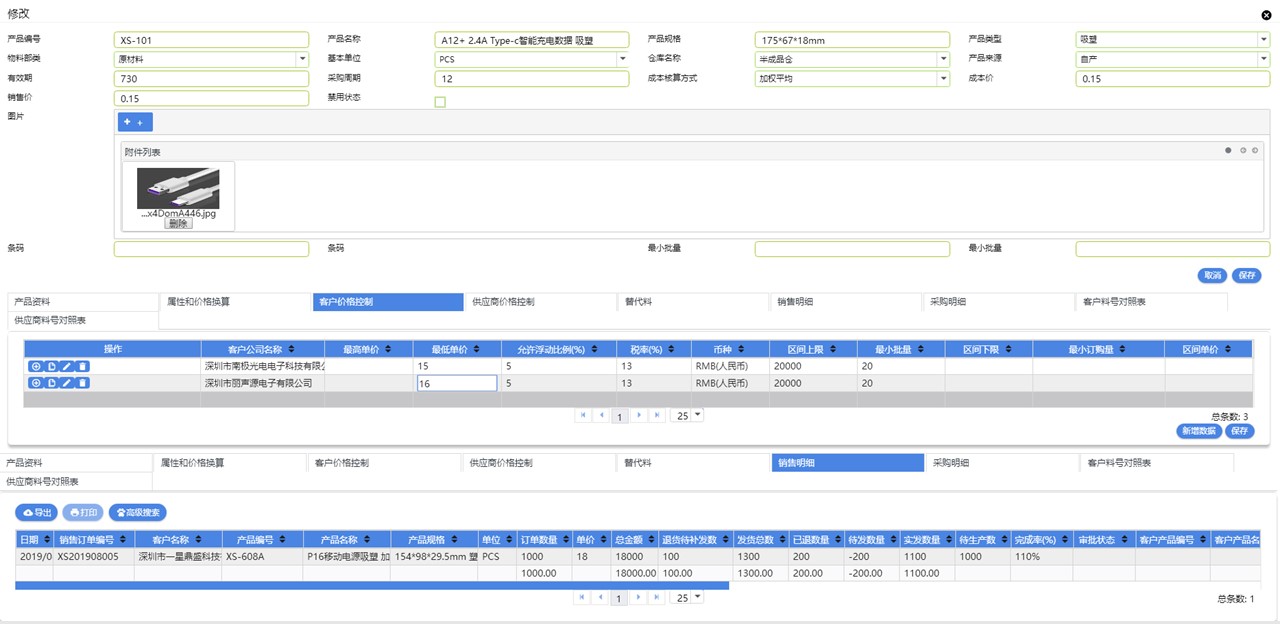Expand the 基本单位 PCS dropdown
The image size is (1280, 624).
[x=622, y=59]
